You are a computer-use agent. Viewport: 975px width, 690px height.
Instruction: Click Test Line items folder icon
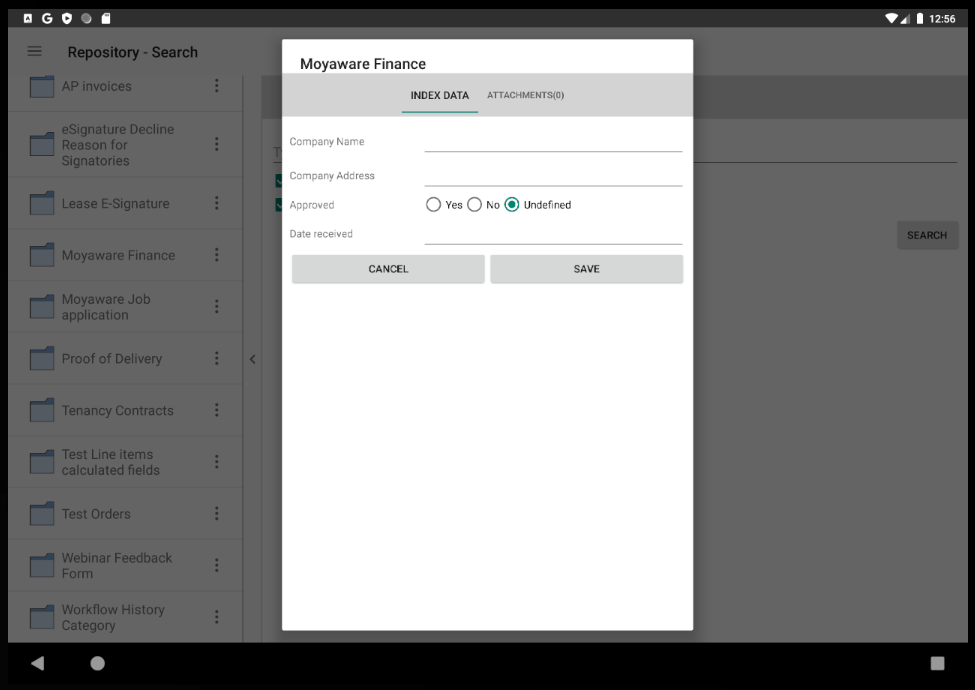pyautogui.click(x=42, y=462)
